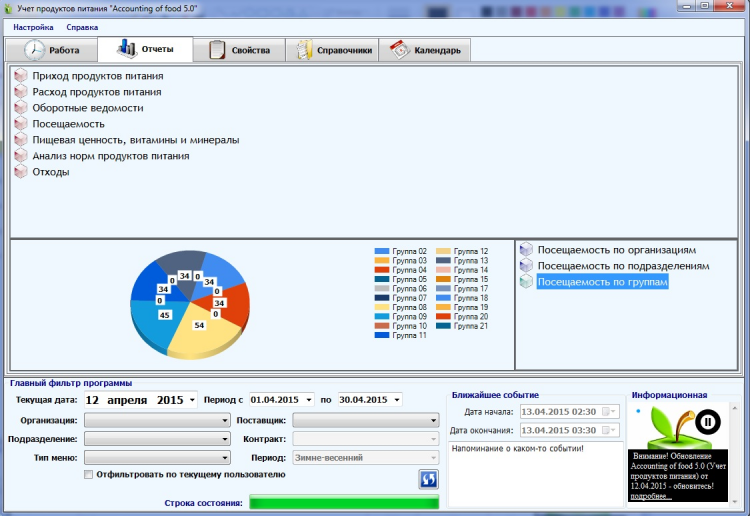The image size is (750, 516).
Task: Click Группа 13 legend entry
Action: pyautogui.click(x=462, y=260)
